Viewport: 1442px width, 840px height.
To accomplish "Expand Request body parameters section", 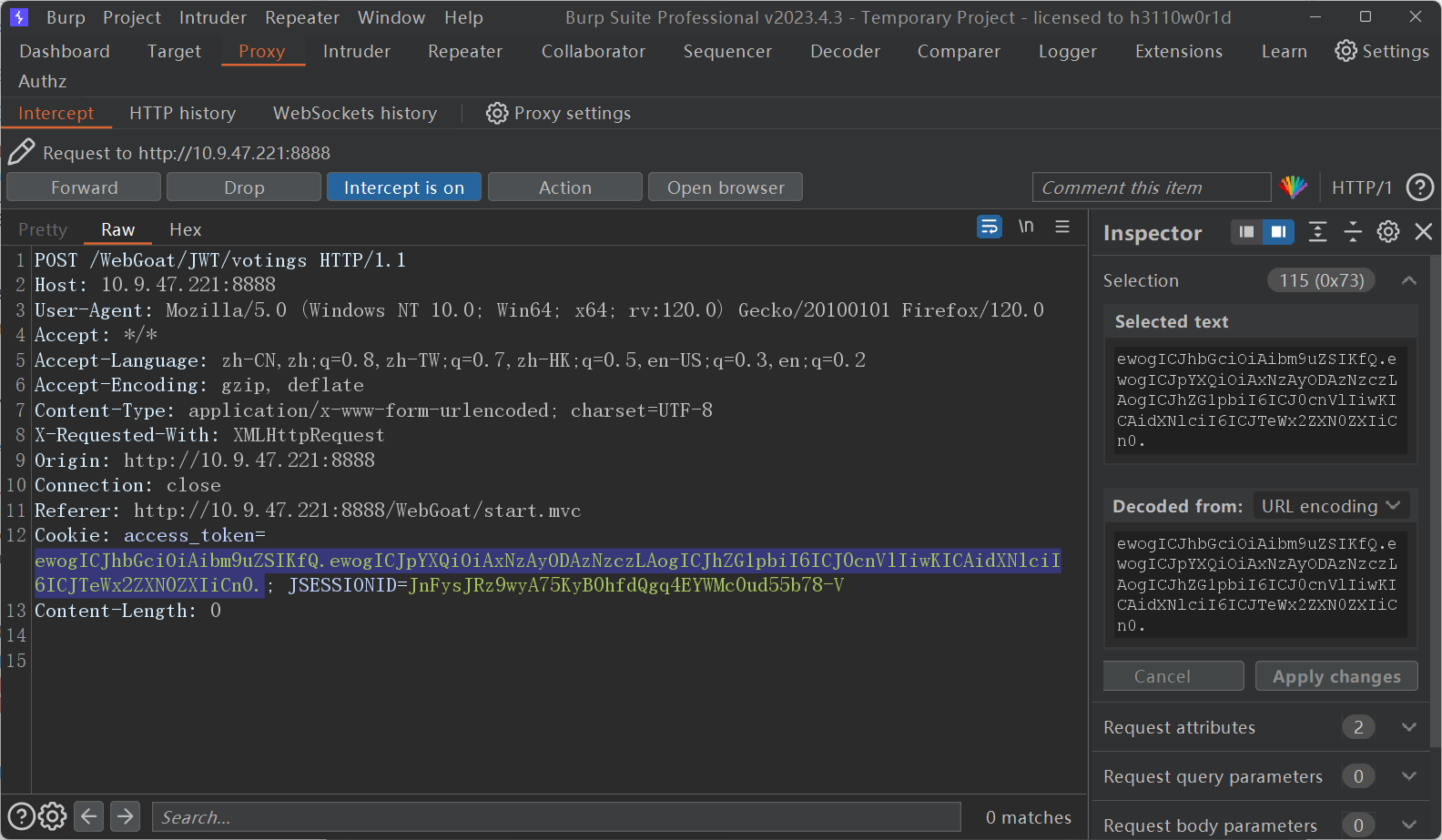I will (1409, 825).
